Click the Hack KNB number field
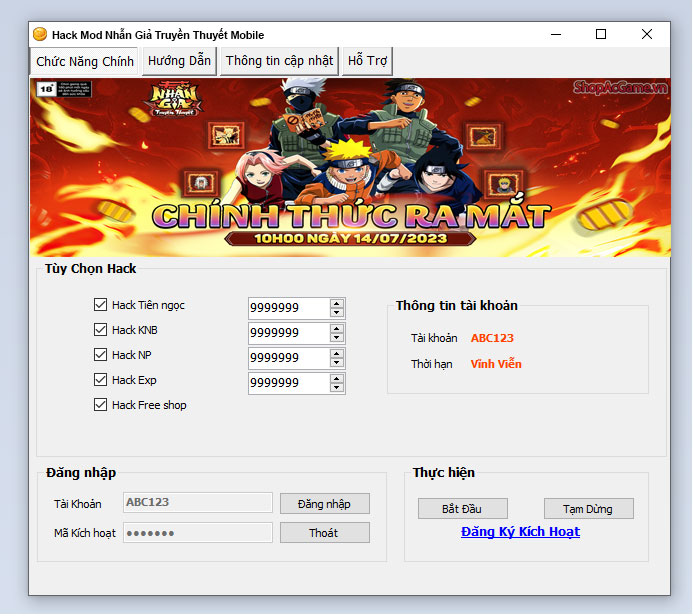 coord(289,333)
